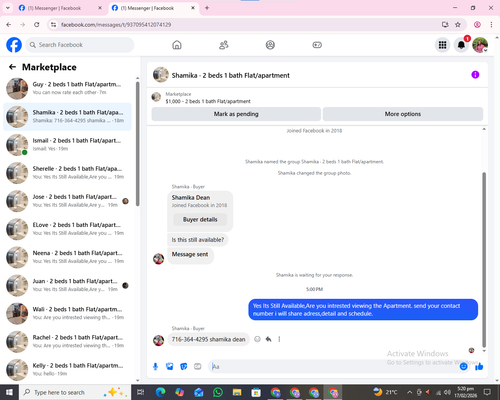This screenshot has height=400, width=500.
Task: Select the Shamika conversation in list
Action: (x=67, y=117)
